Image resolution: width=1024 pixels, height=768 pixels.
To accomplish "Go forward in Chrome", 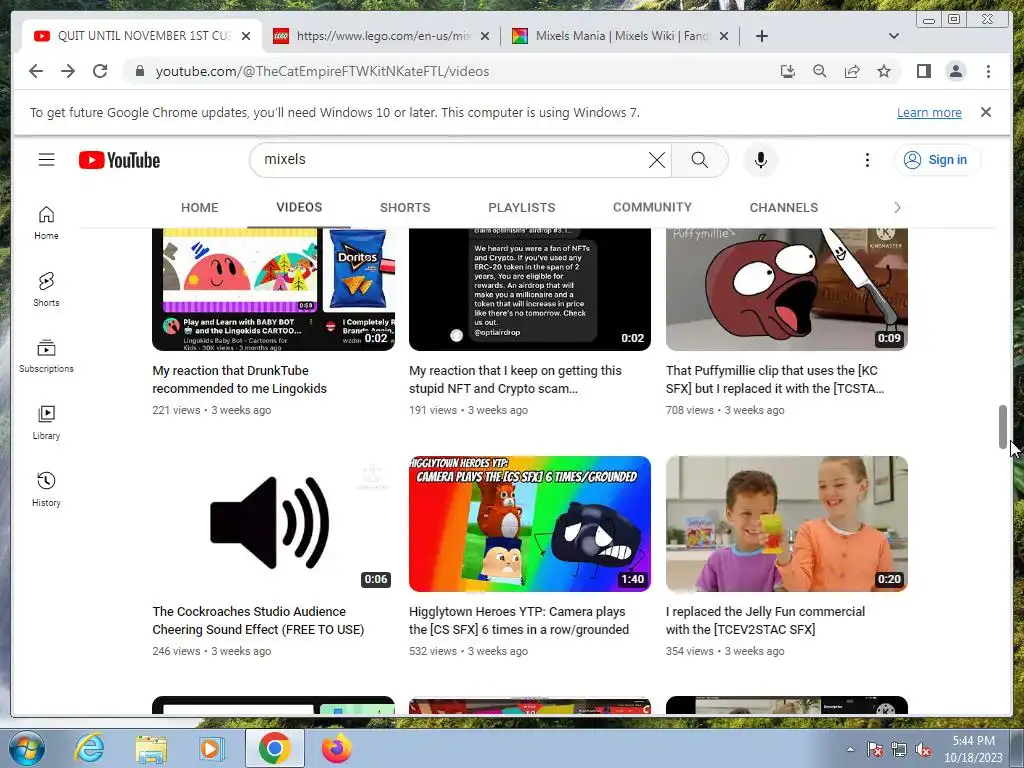I will pos(68,71).
